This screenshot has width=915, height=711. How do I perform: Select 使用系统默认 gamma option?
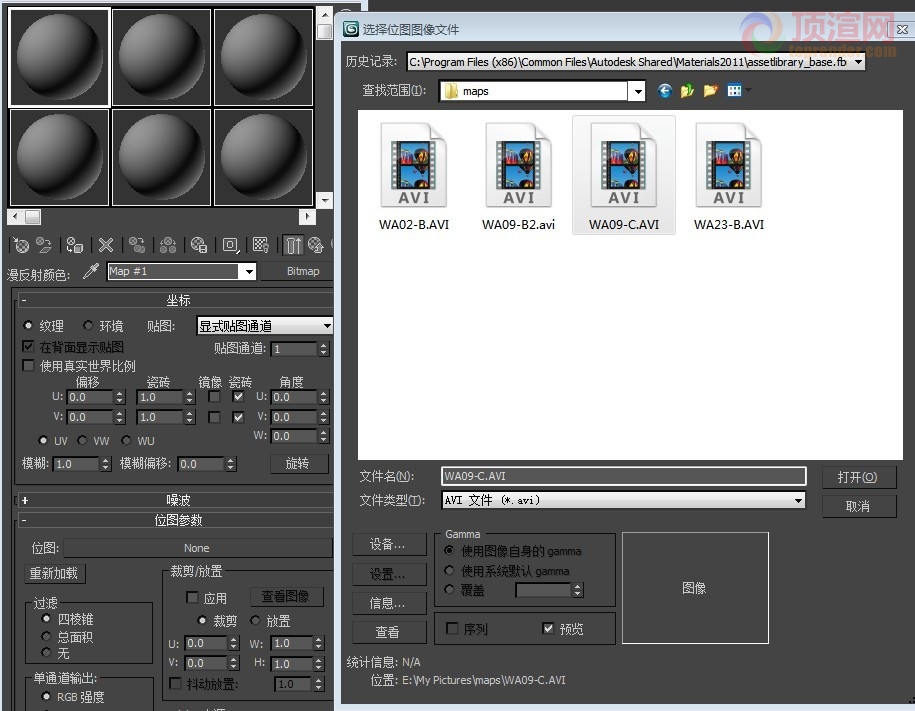click(x=449, y=570)
